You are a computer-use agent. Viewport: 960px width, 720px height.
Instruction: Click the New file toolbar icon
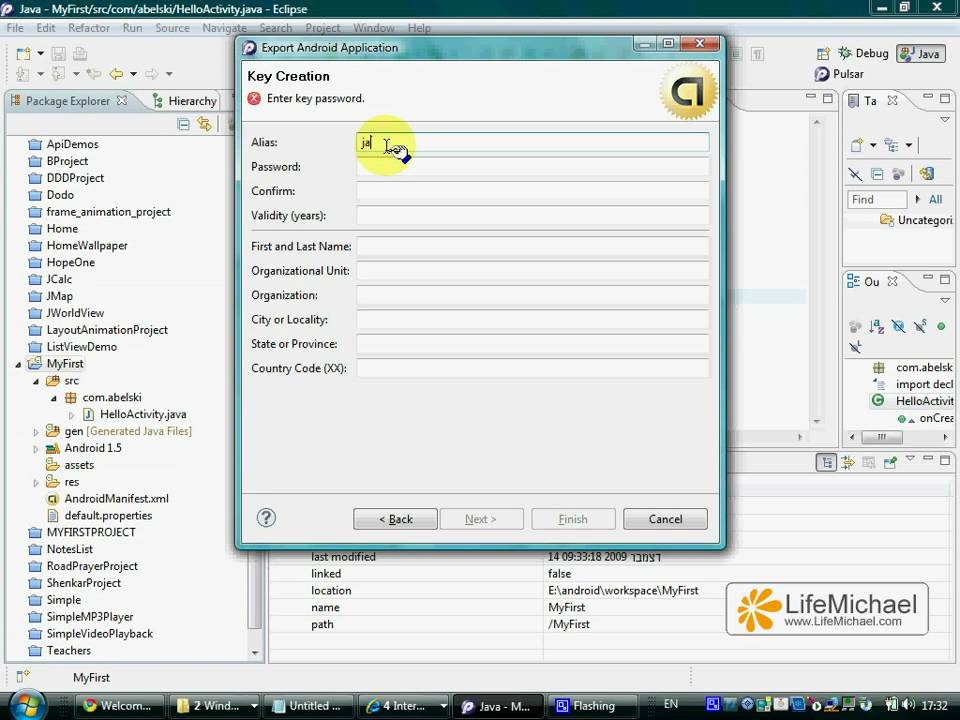point(23,54)
